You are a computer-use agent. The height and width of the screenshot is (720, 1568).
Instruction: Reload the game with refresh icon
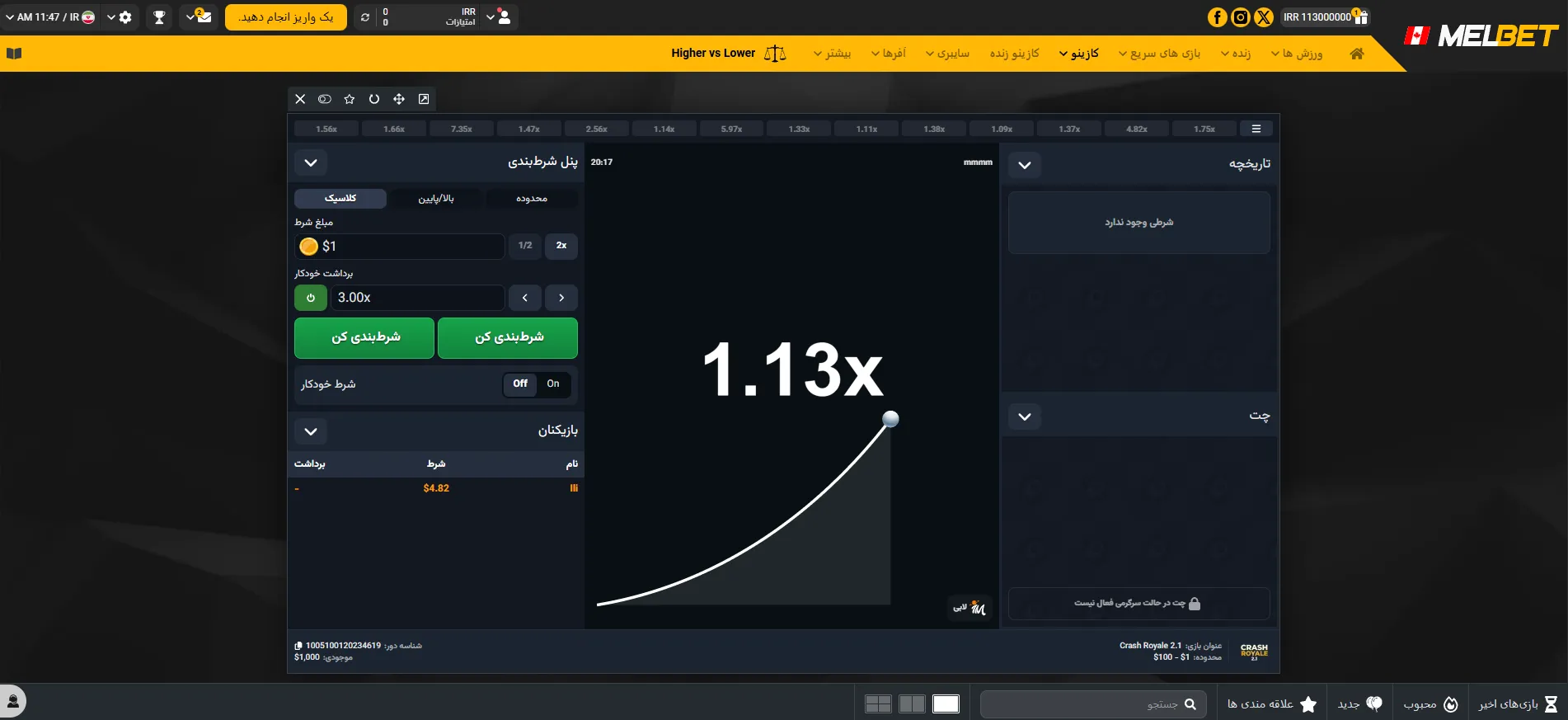tap(374, 99)
